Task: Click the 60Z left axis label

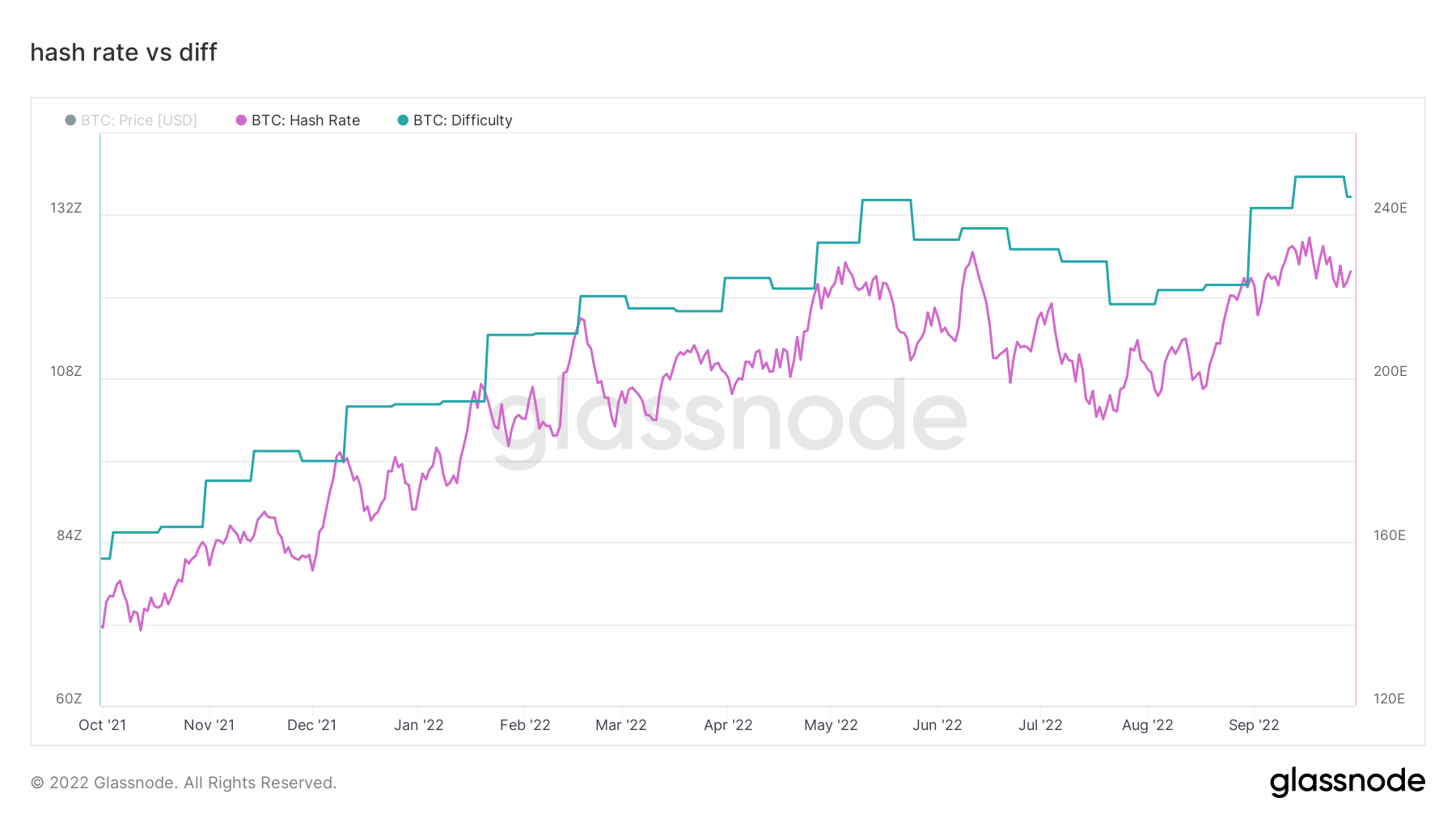Action: (x=69, y=699)
